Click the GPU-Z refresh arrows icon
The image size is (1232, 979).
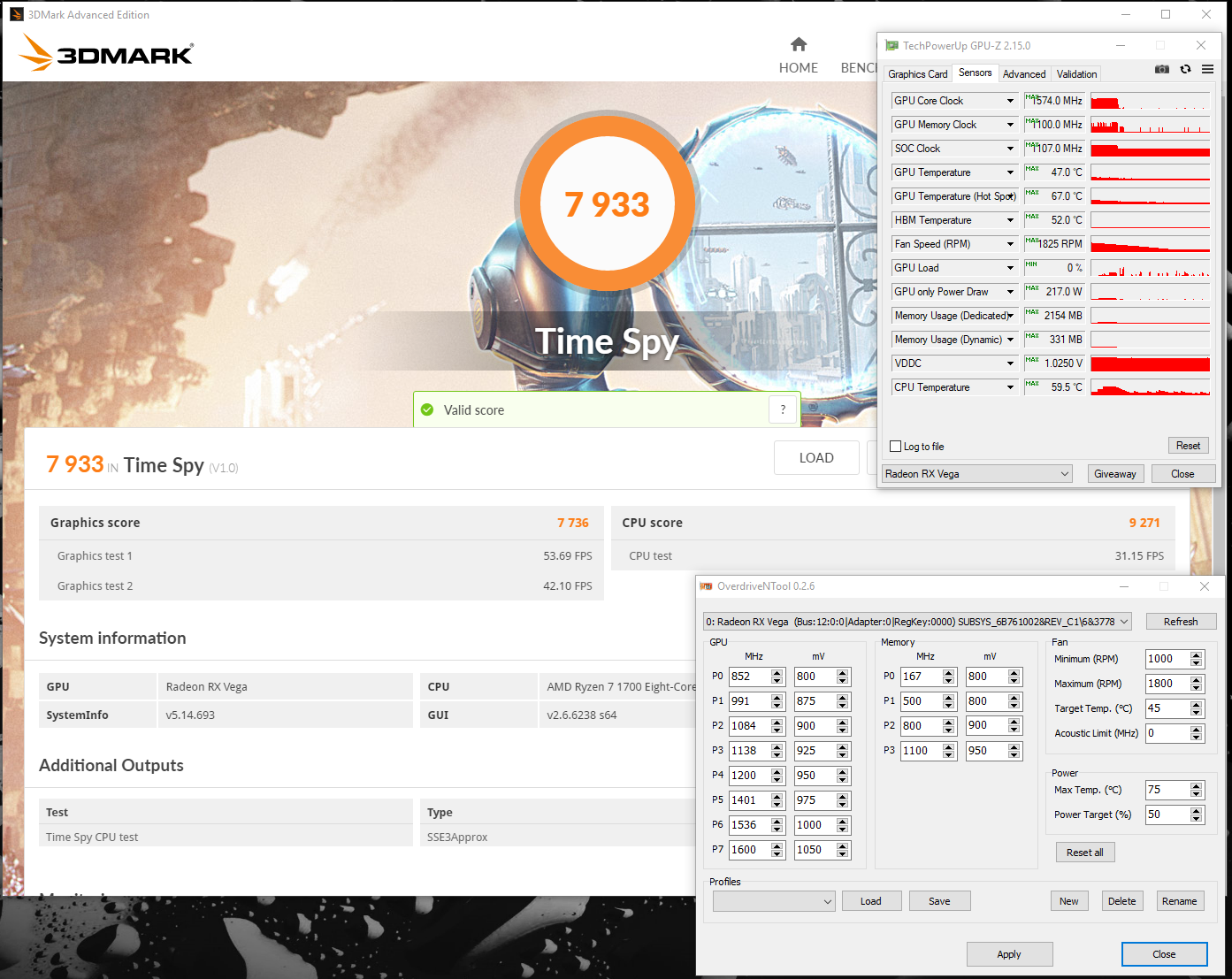(x=1185, y=69)
